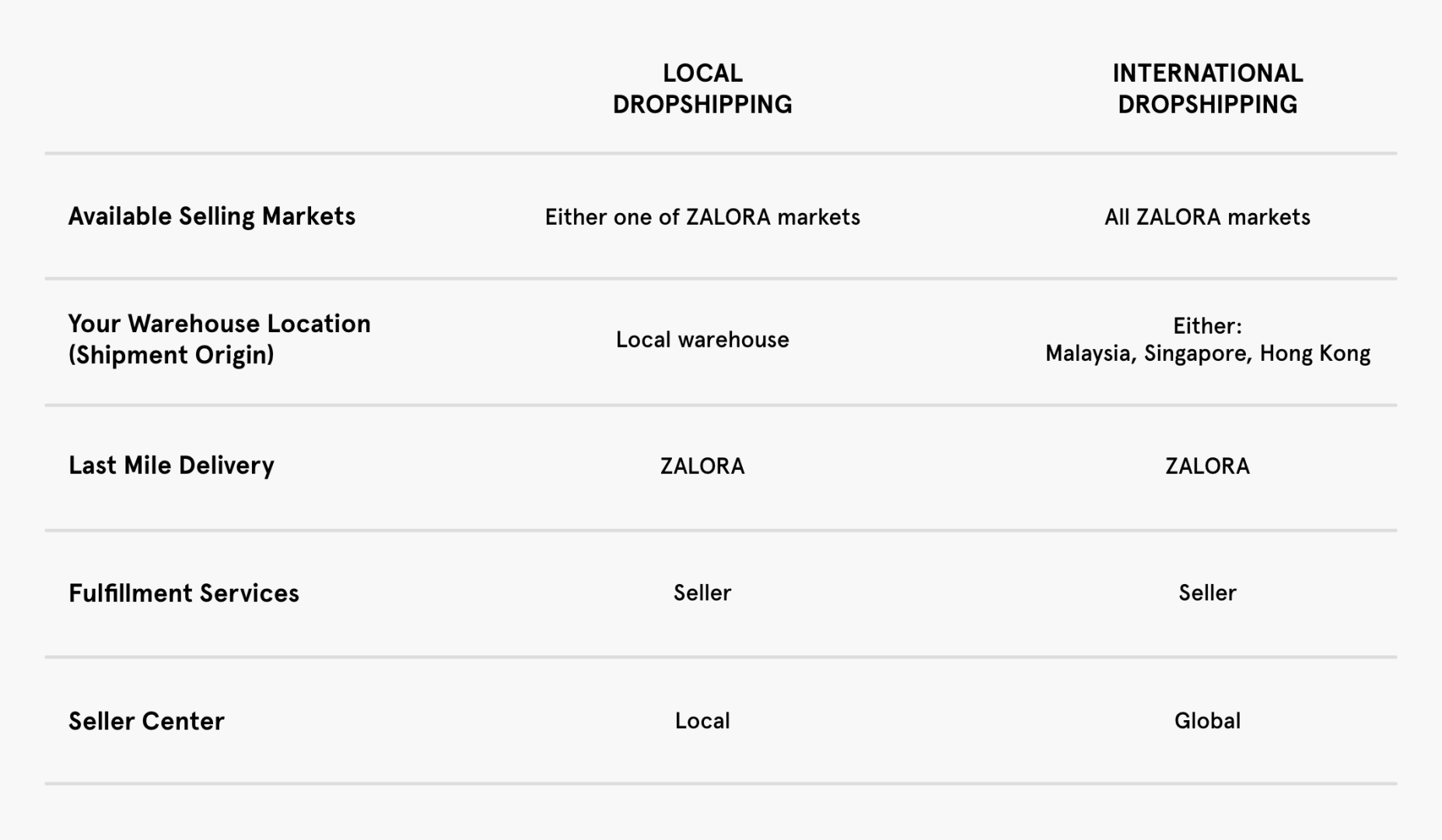This screenshot has width=1442, height=840.
Task: Select the Available Selling Markets row label
Action: 212,216
